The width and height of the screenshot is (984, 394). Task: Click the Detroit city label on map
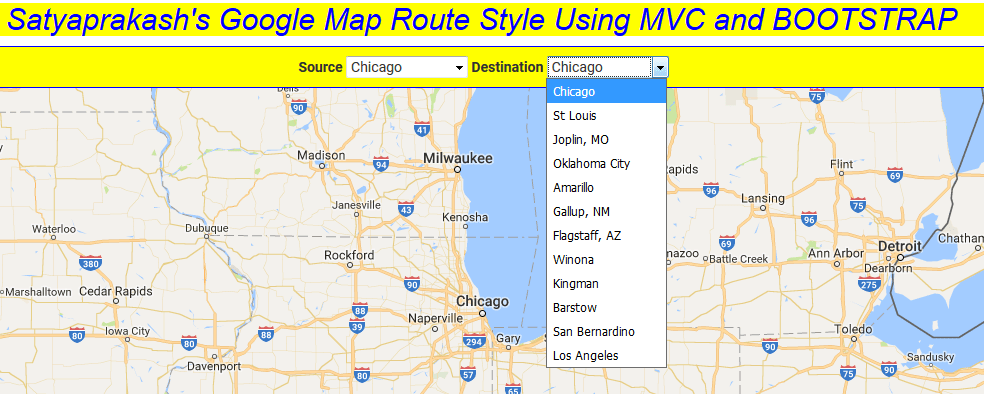(899, 246)
